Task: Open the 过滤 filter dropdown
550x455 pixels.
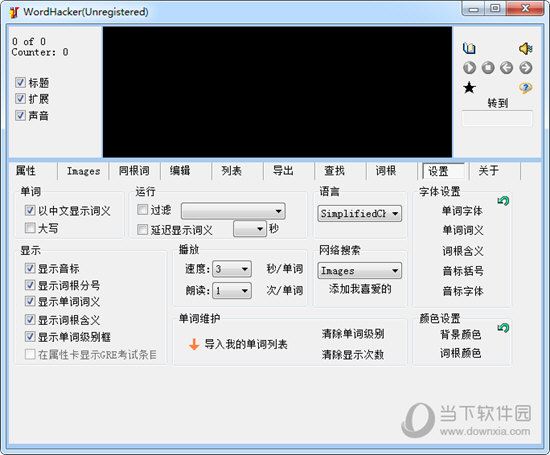Action: pyautogui.click(x=233, y=211)
